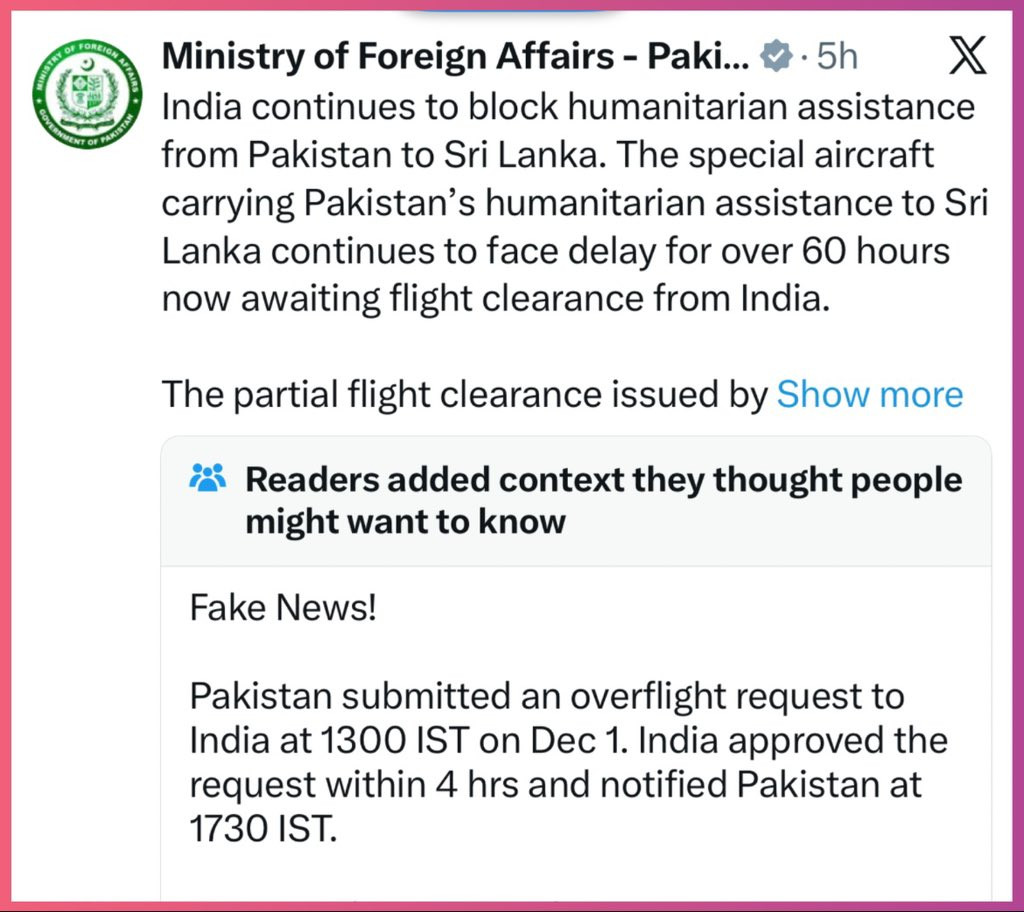Click 'India continues to block humanitarian assistance' line
Screen dimensions: 1024x912
pos(568,106)
